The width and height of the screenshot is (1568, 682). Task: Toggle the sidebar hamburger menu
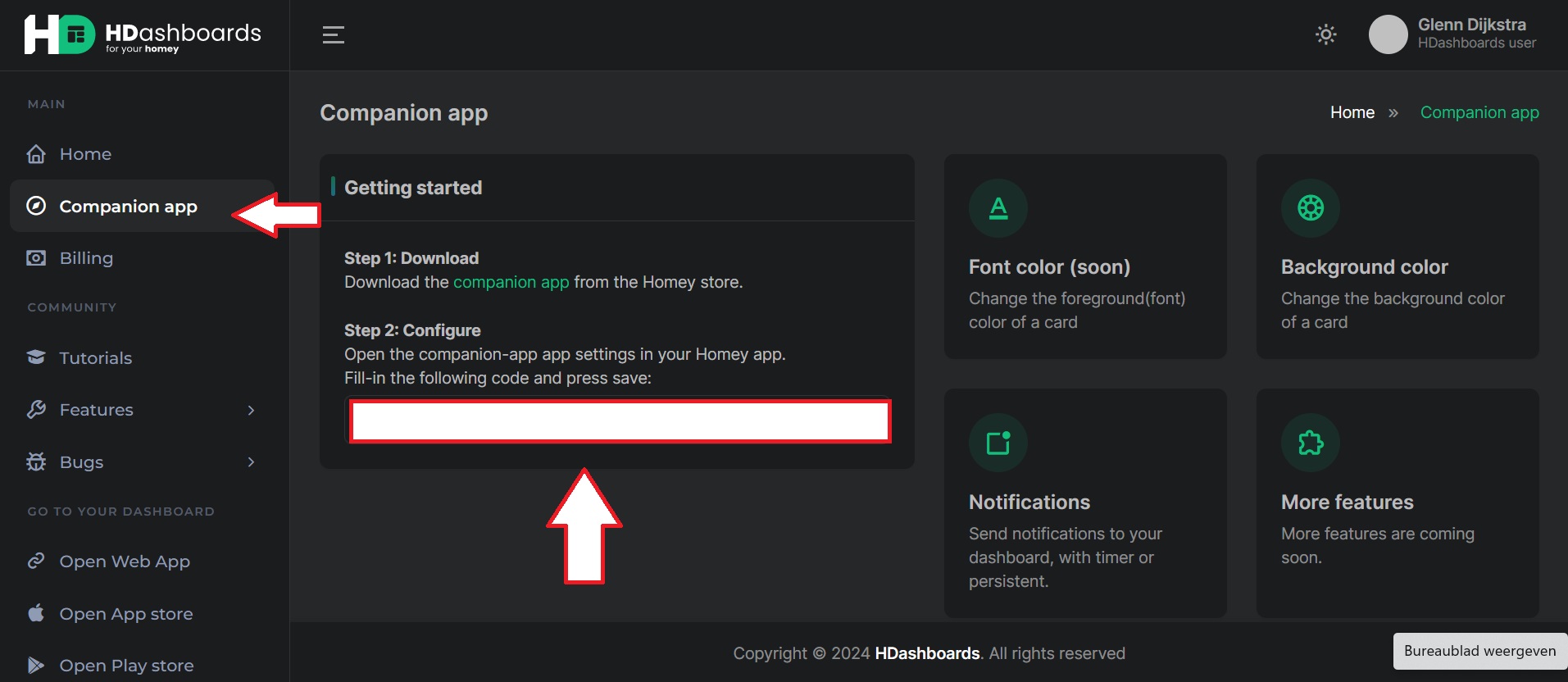pyautogui.click(x=333, y=34)
